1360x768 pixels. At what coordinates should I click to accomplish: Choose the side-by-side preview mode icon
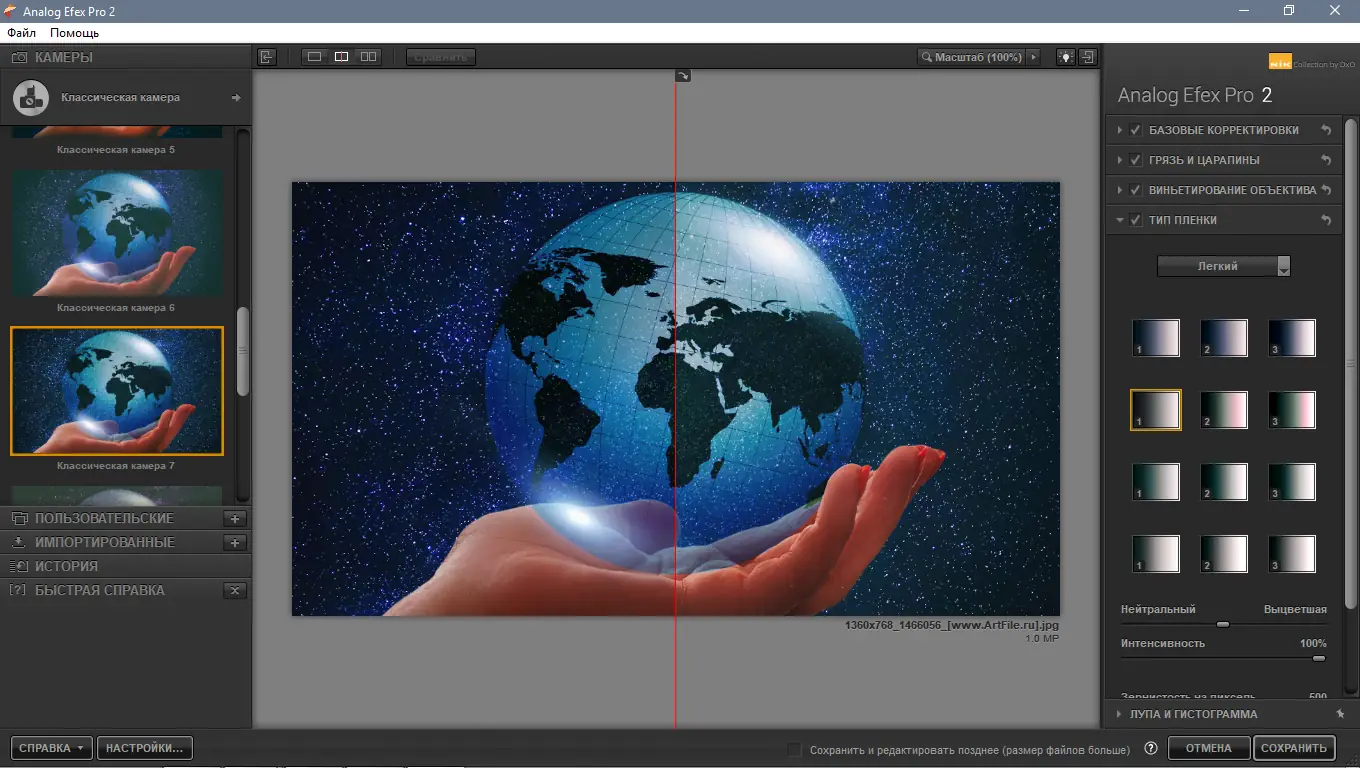[x=368, y=56]
